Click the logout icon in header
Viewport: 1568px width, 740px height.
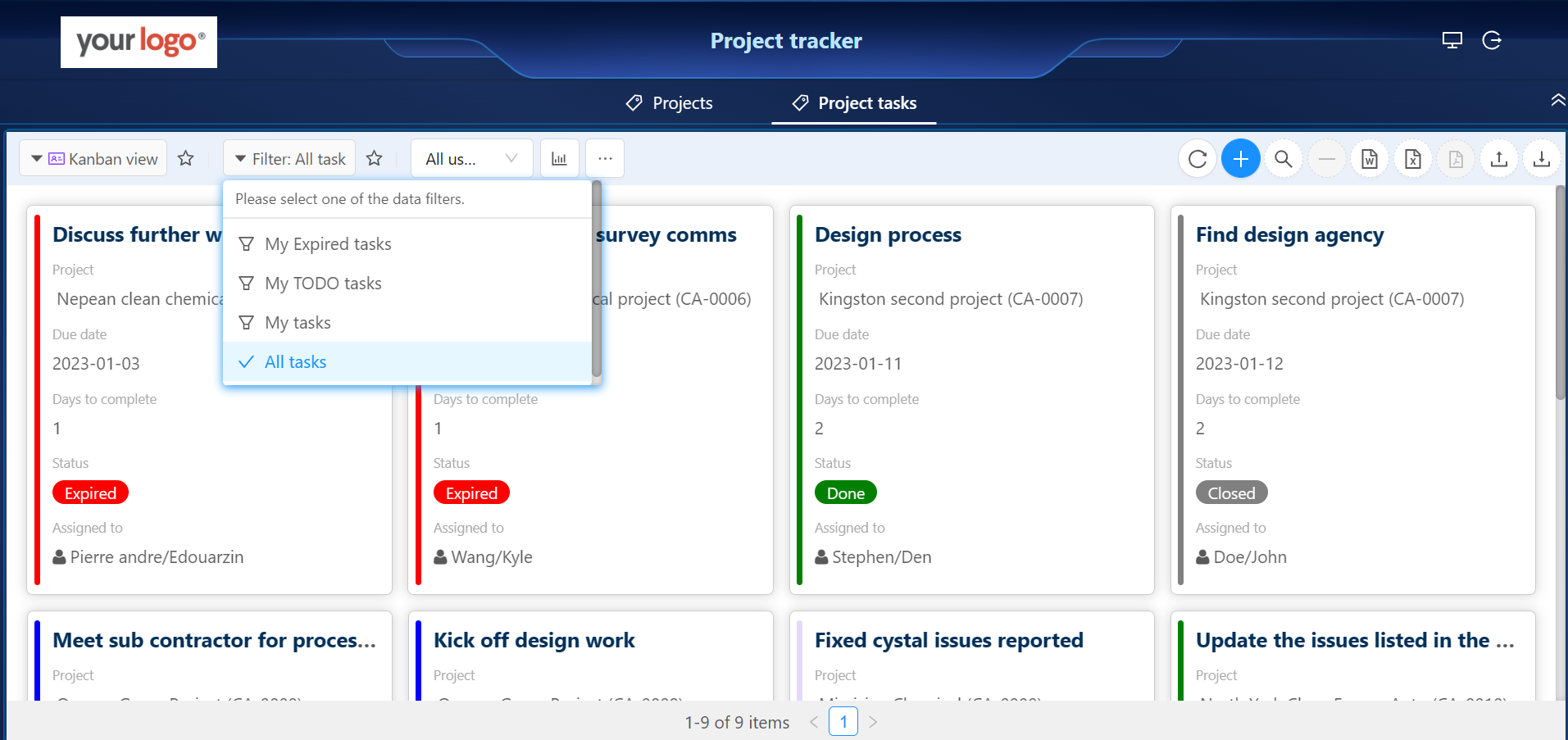(x=1492, y=40)
